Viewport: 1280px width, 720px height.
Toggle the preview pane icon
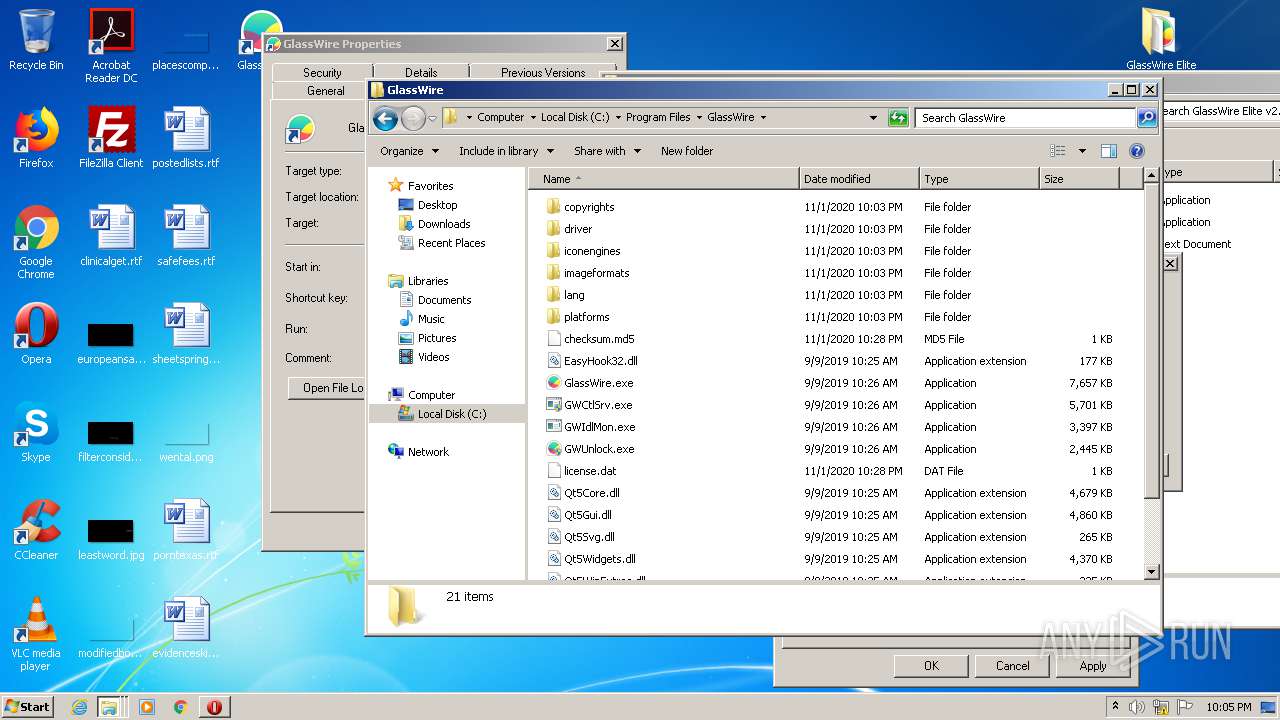[1108, 151]
